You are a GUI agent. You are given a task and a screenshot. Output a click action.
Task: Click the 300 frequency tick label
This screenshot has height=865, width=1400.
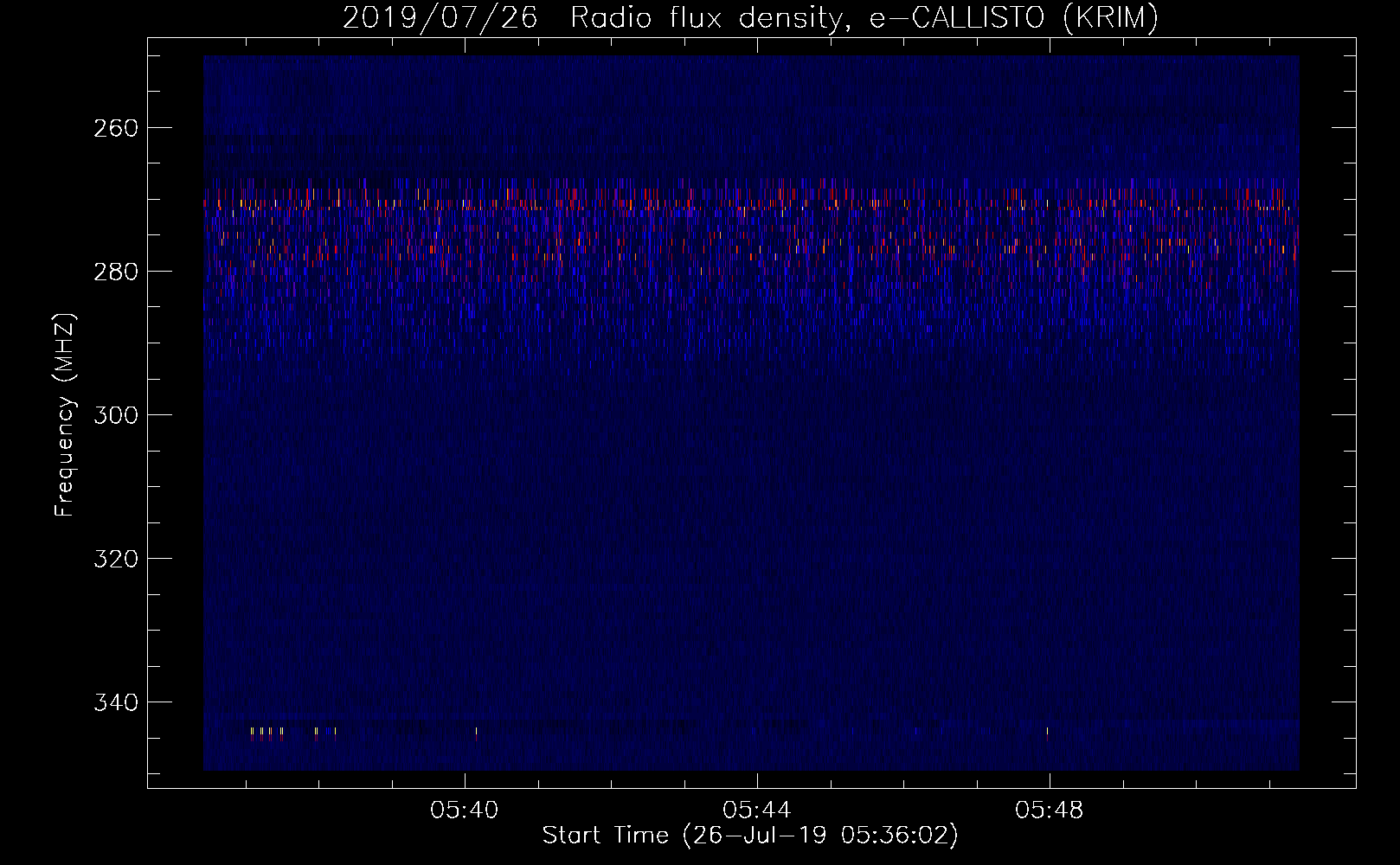(x=115, y=415)
